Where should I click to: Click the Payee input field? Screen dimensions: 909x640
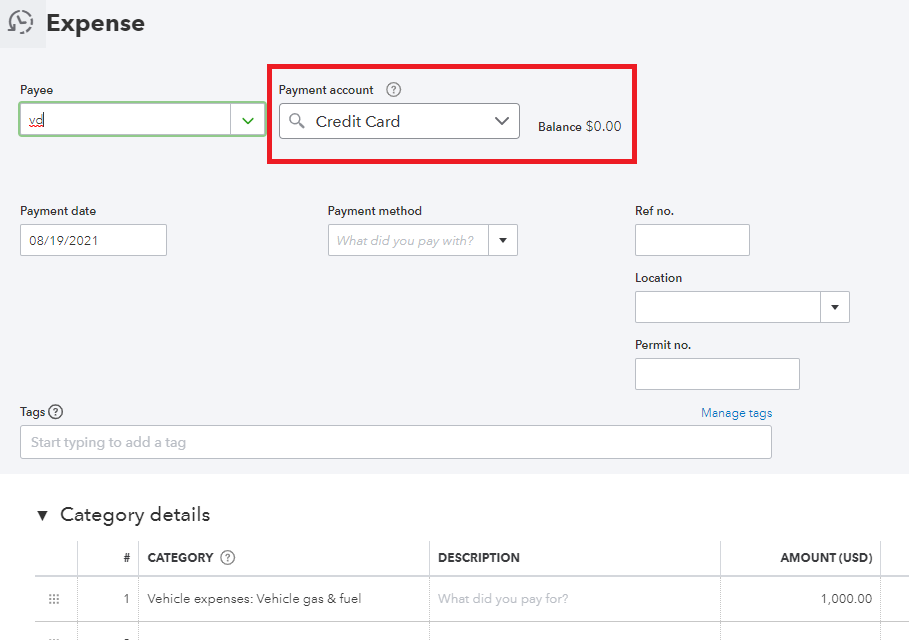125,121
